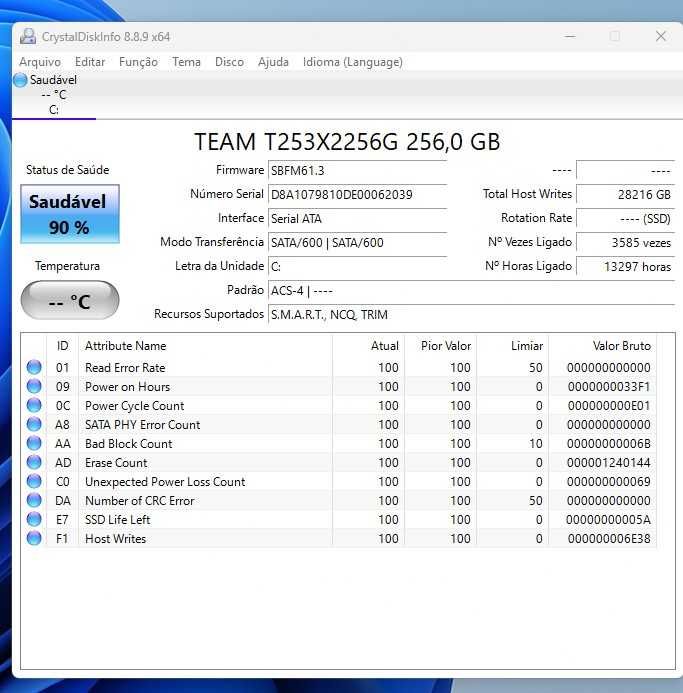Open the Ajuda menu

pos(273,62)
